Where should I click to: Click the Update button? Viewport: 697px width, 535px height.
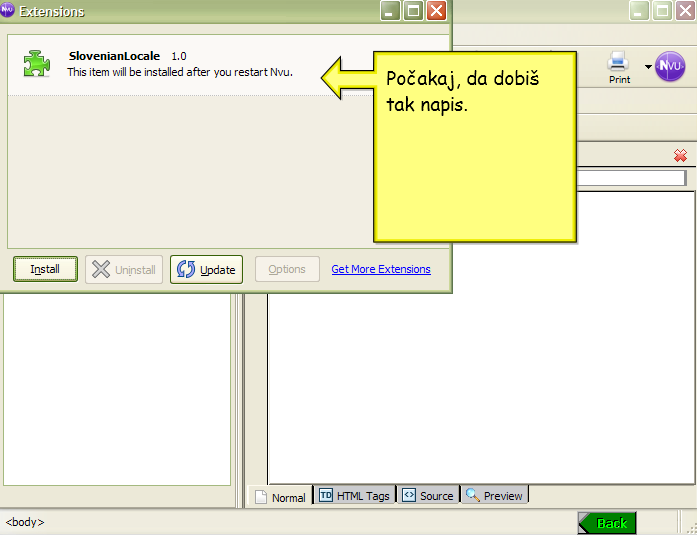tap(206, 269)
